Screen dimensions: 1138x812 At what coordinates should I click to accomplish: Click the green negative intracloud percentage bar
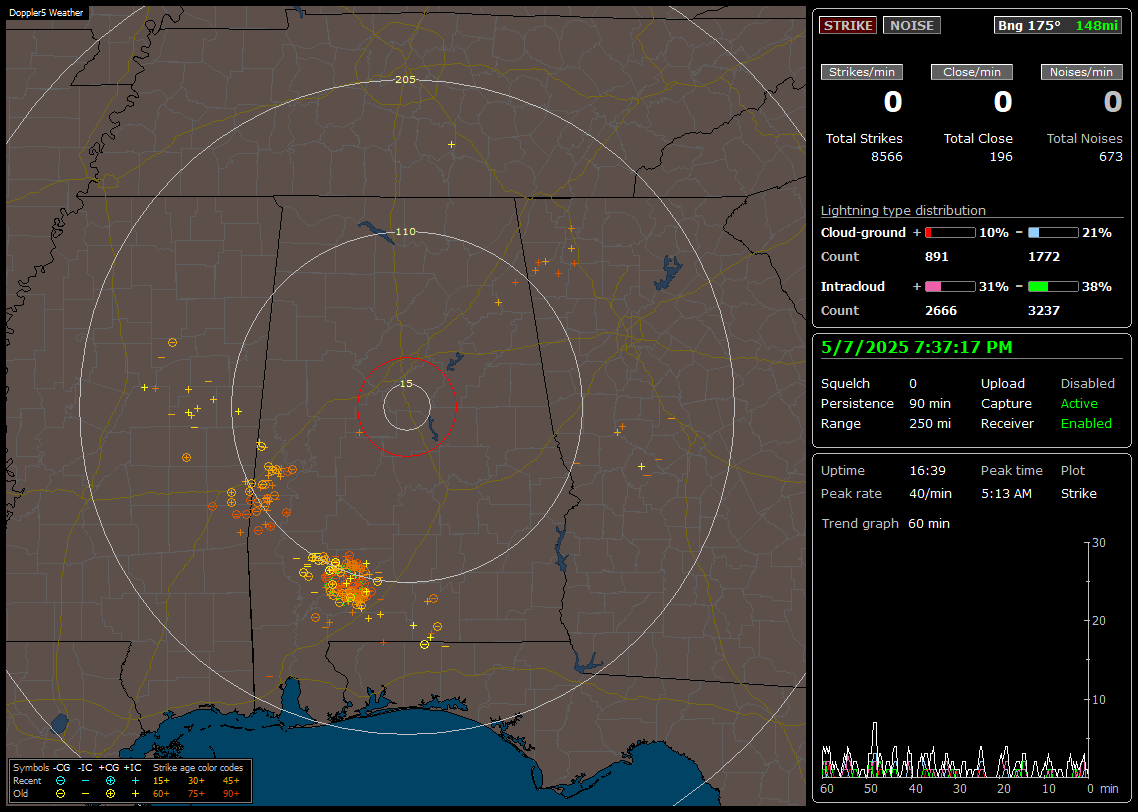click(1053, 287)
